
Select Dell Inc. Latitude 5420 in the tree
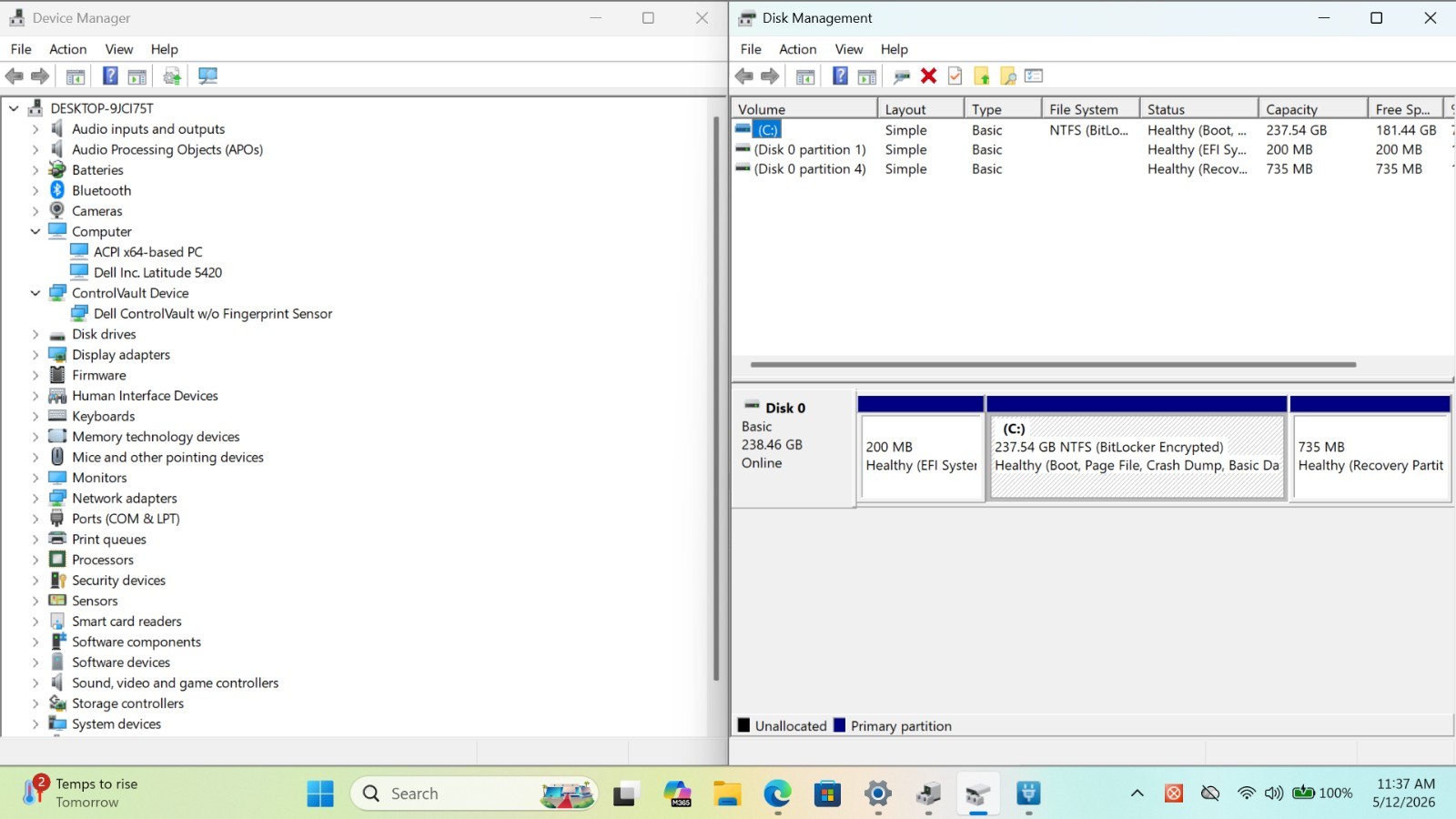click(157, 273)
